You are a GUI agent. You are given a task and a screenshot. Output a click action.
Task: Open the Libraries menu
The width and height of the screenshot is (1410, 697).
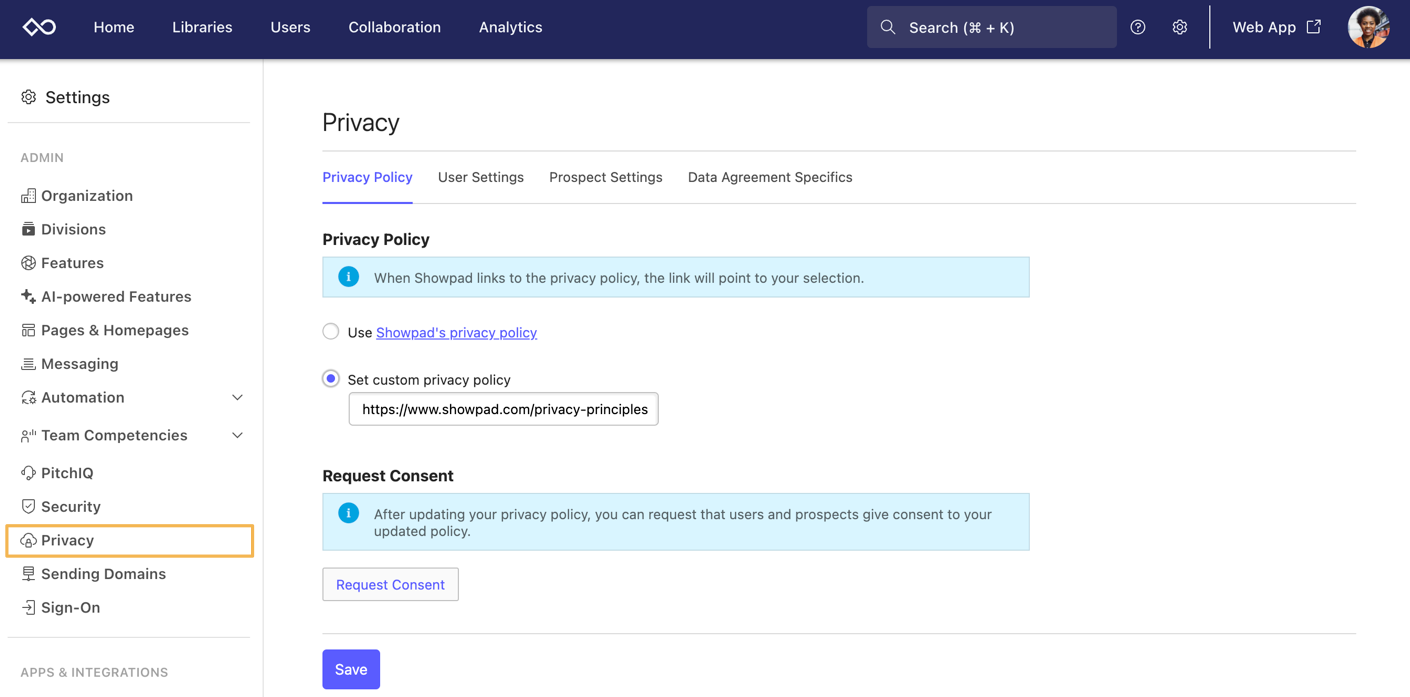point(202,27)
